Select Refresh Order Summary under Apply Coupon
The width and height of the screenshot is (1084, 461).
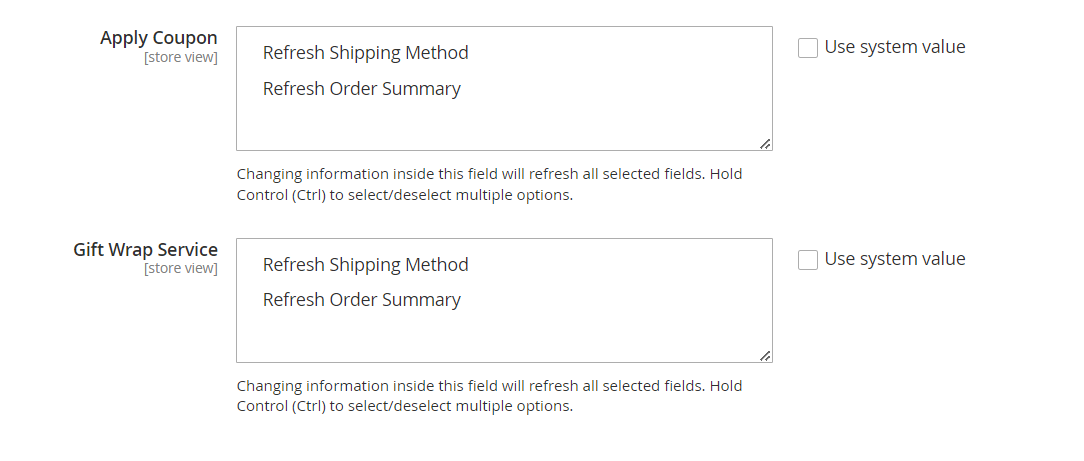361,89
